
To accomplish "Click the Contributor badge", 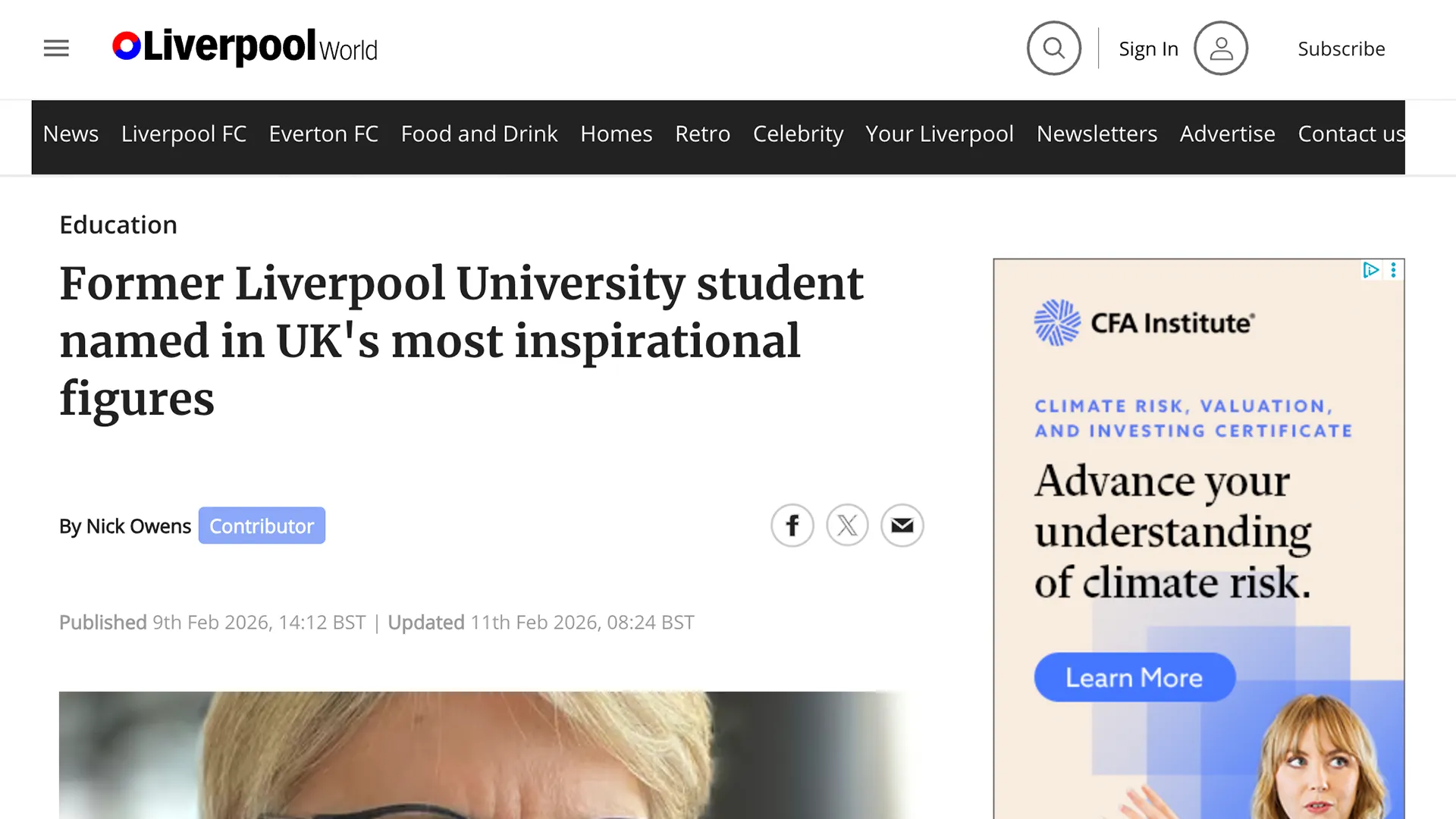I will (262, 526).
